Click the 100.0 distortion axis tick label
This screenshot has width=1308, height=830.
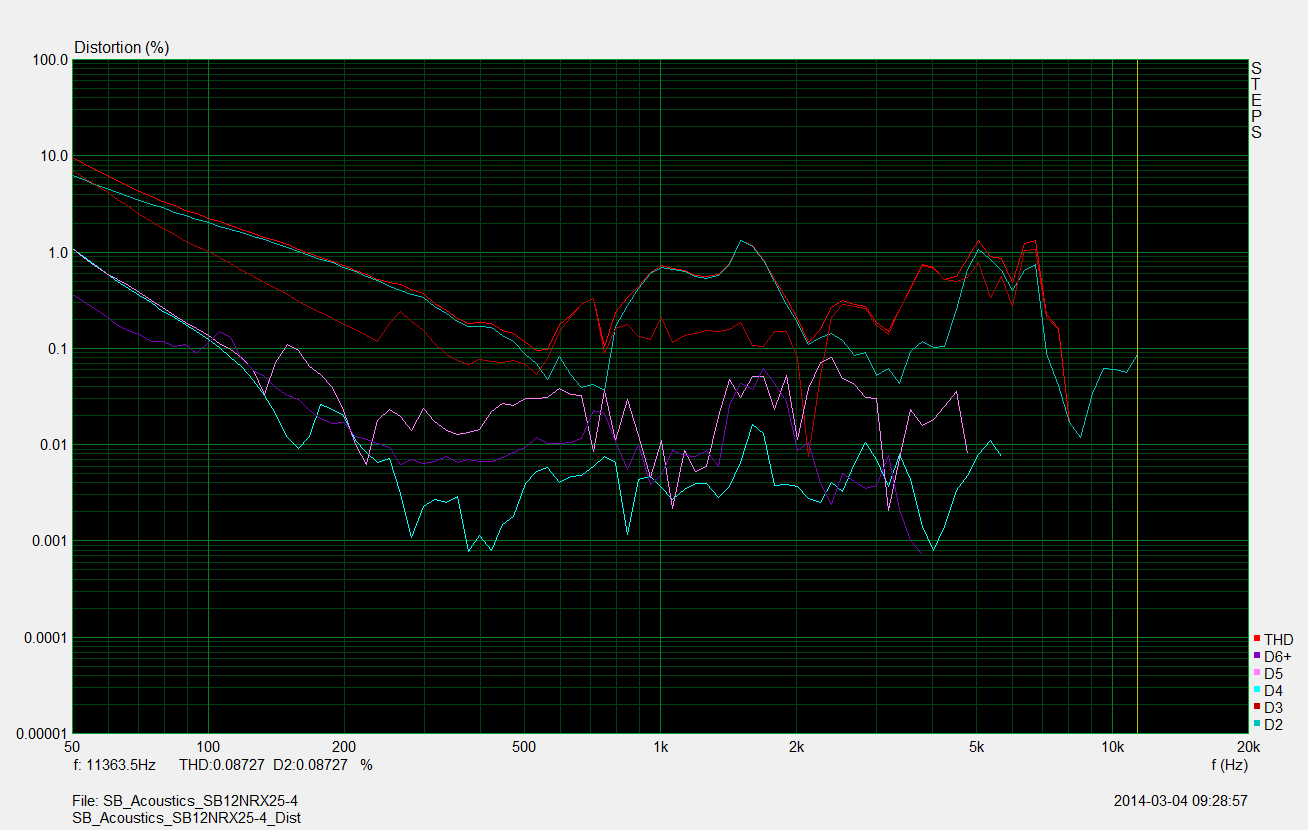(x=51, y=60)
